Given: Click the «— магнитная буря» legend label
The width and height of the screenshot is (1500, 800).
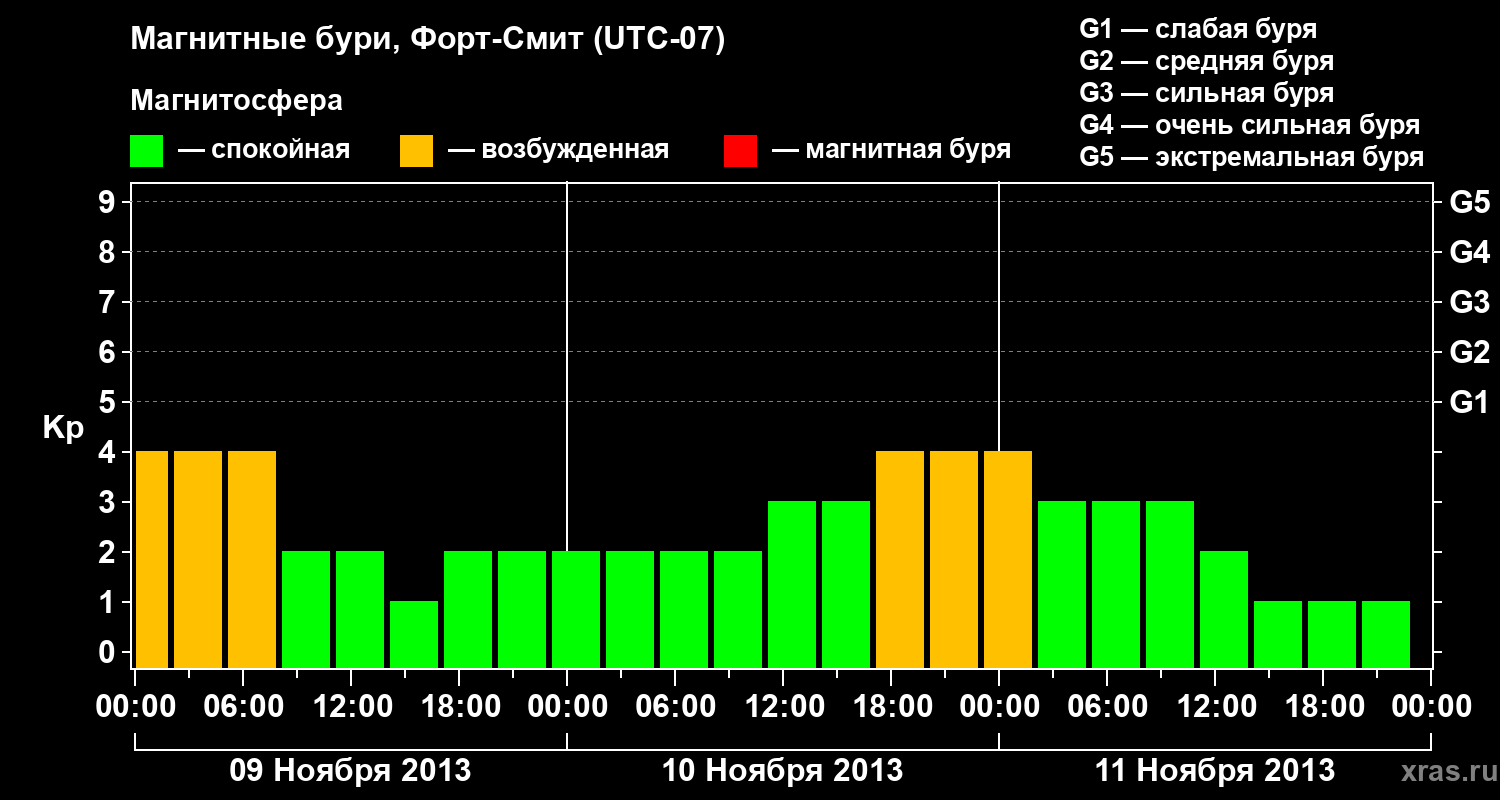Looking at the screenshot, I should coord(892,151).
